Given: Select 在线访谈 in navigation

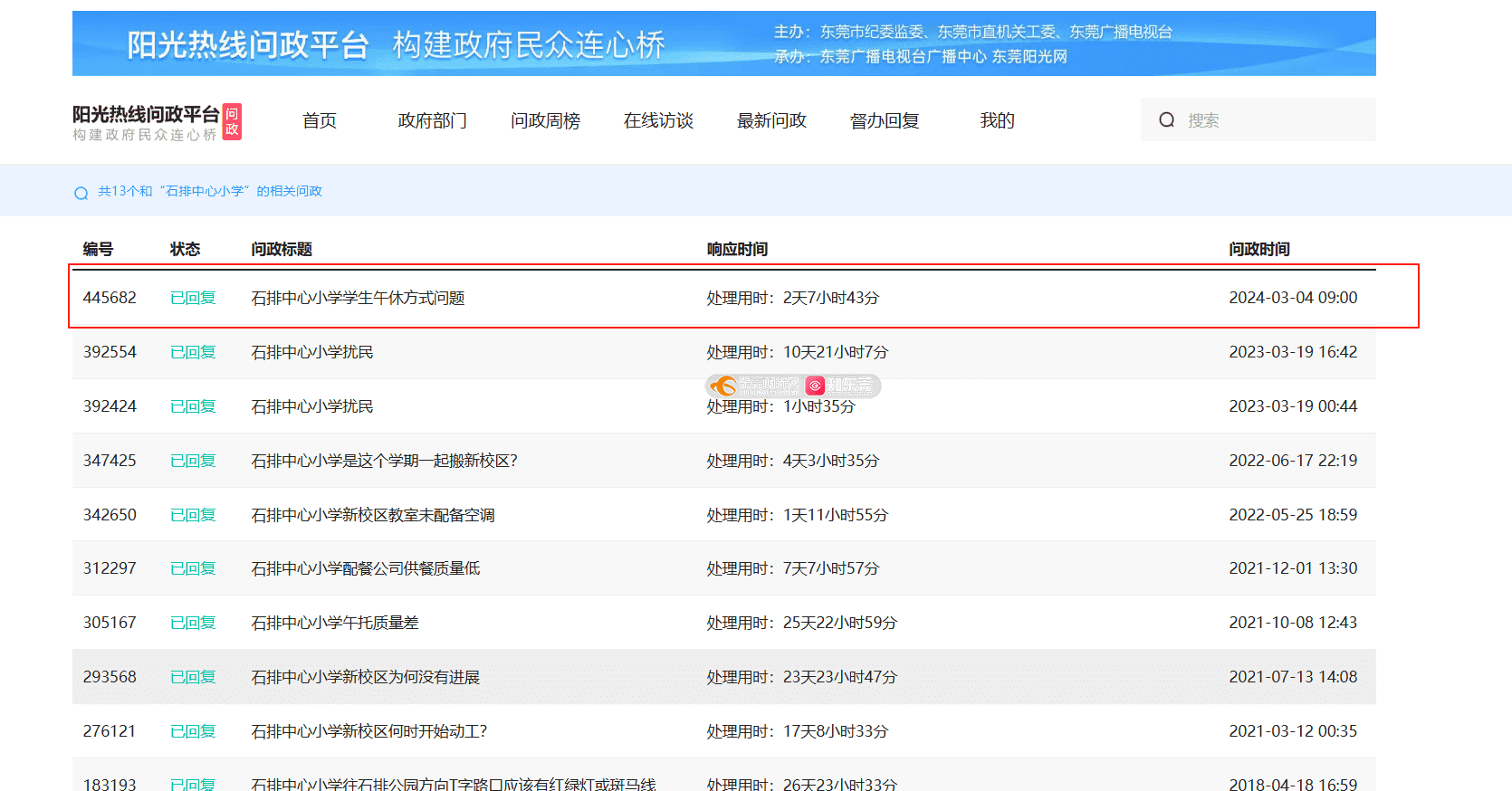Looking at the screenshot, I should tap(658, 120).
